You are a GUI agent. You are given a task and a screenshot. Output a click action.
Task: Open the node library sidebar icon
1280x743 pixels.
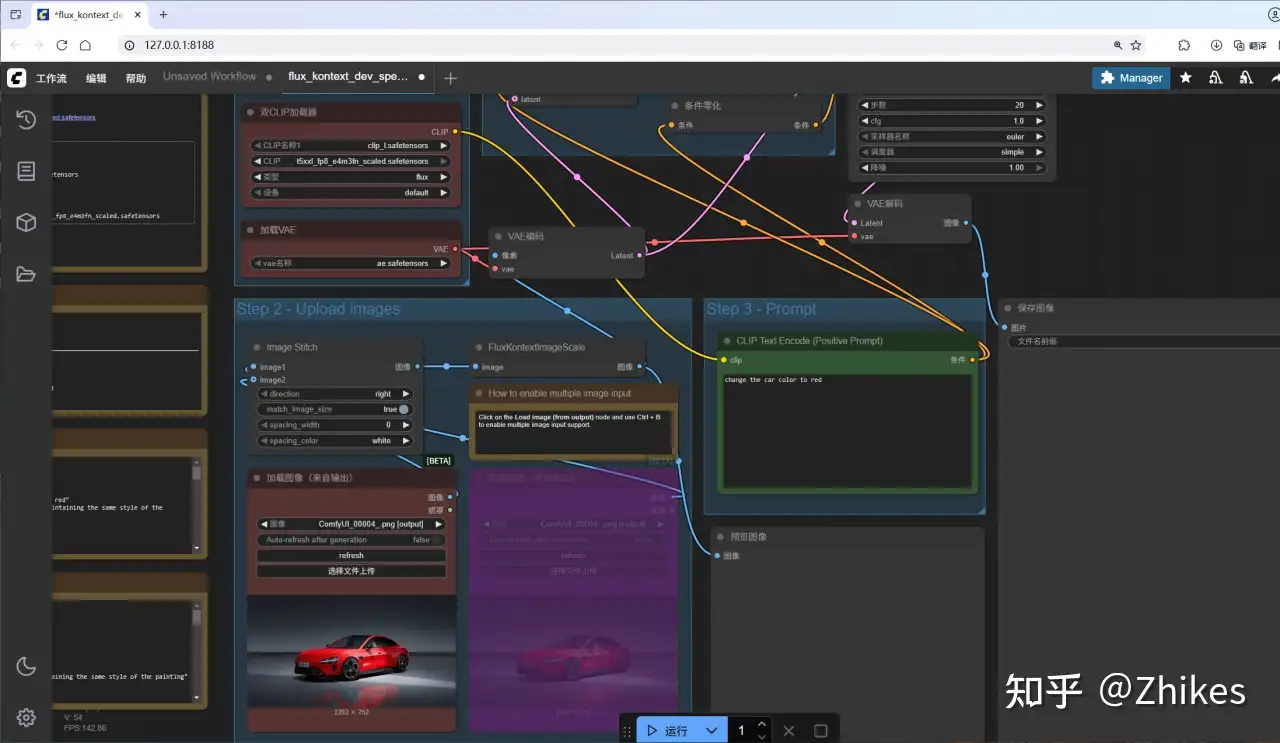tap(26, 172)
